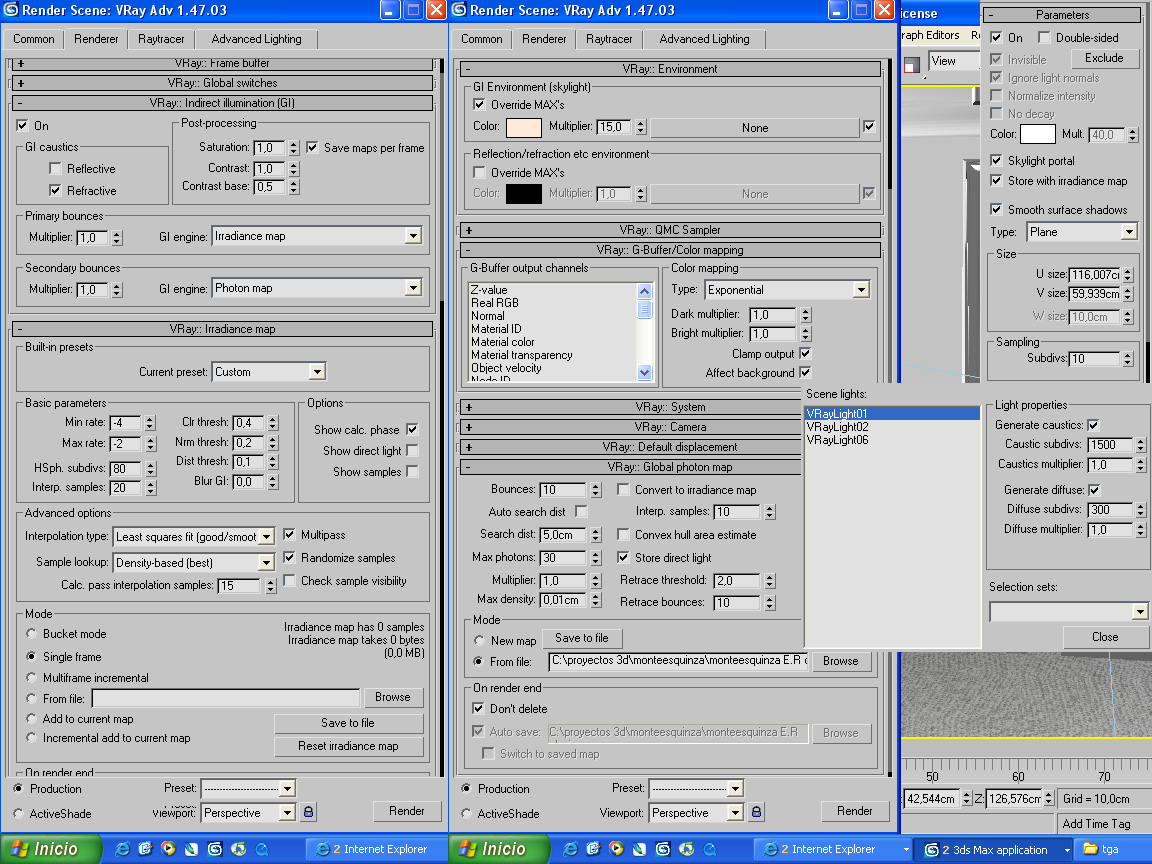The image size is (1152, 864).
Task: Expand the VRay:: Camera rollout
Action: pos(631,427)
